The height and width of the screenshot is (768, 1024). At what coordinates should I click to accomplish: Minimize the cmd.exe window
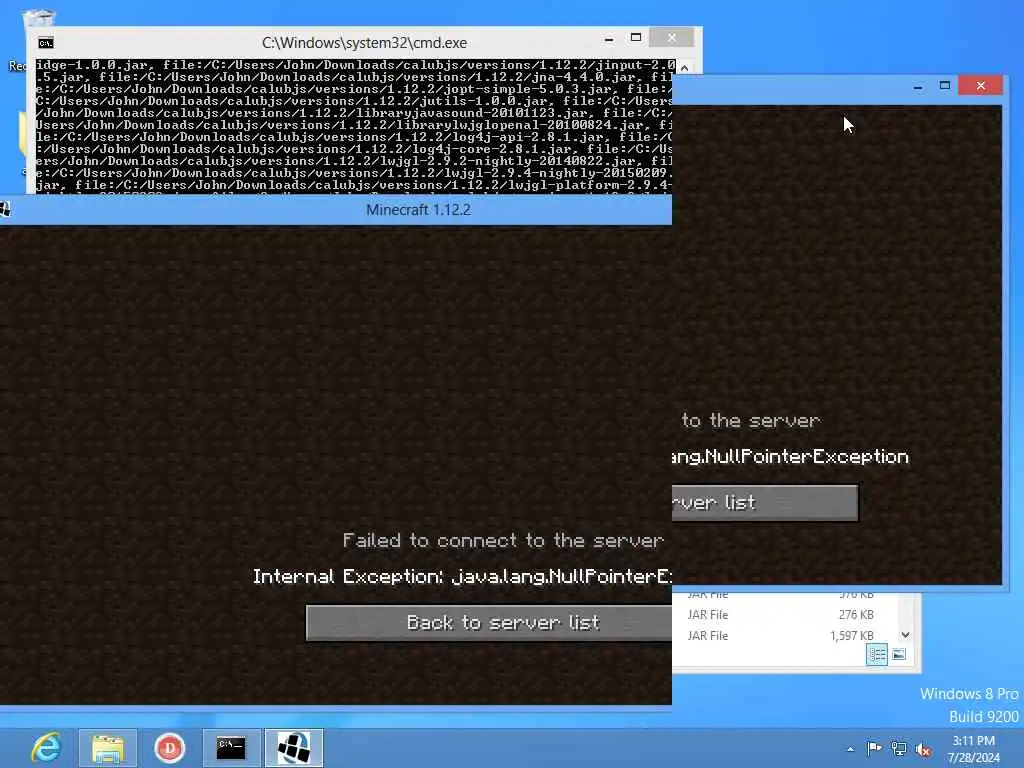tap(609, 39)
